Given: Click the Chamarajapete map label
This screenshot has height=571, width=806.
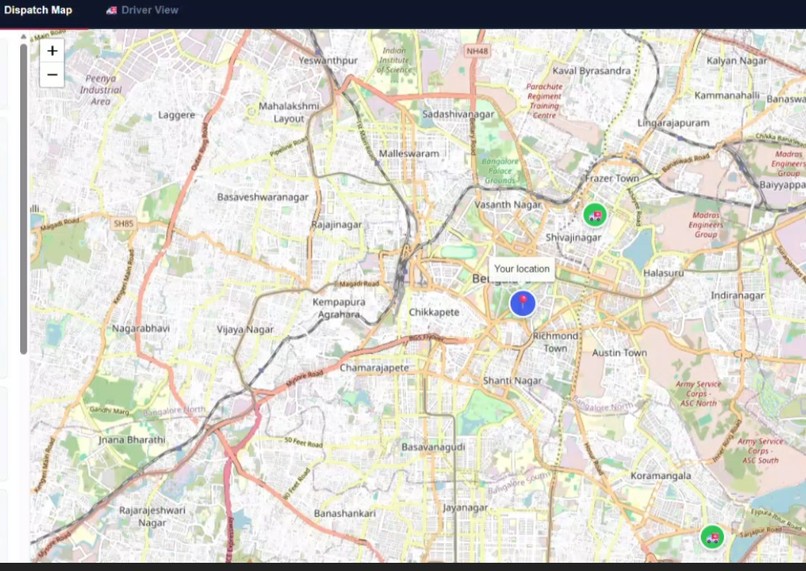Looking at the screenshot, I should coord(374,368).
